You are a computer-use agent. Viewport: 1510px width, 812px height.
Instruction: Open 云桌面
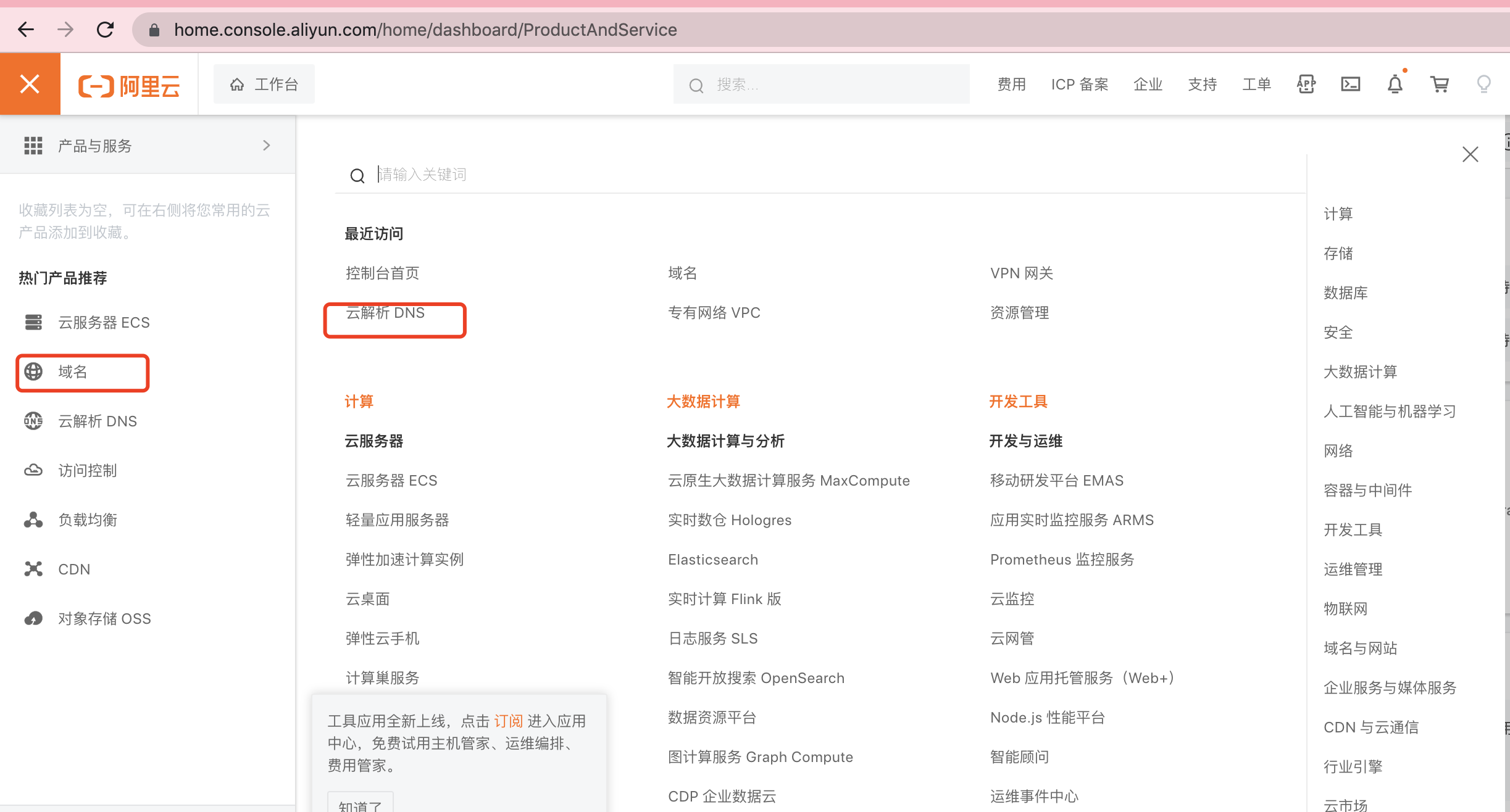click(x=367, y=599)
